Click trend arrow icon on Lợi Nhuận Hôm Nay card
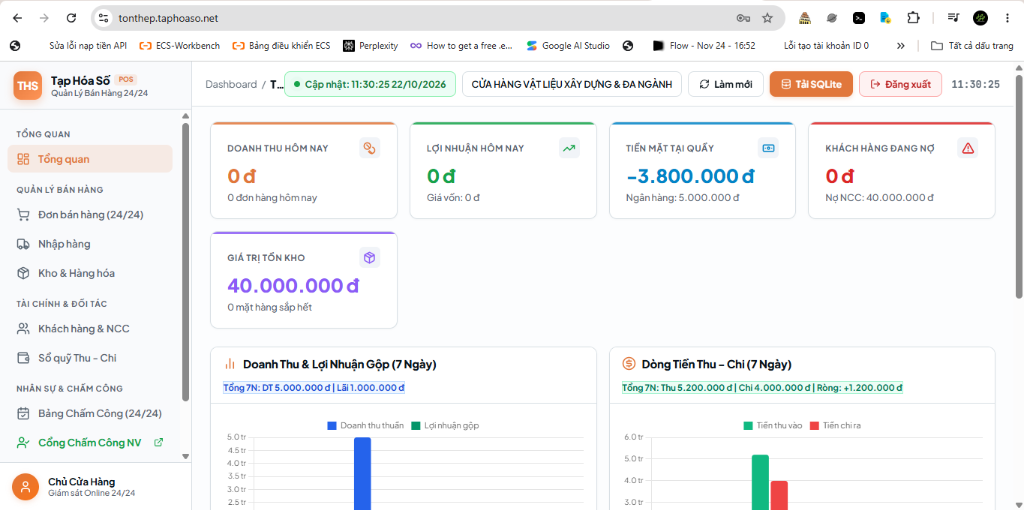1024x510 pixels. click(x=569, y=148)
